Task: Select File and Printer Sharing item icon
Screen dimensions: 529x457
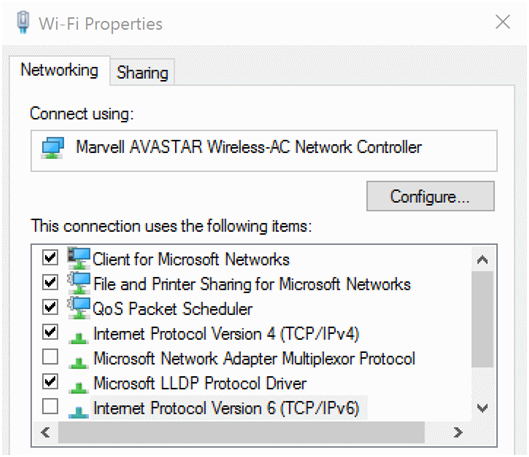Action: [x=79, y=283]
